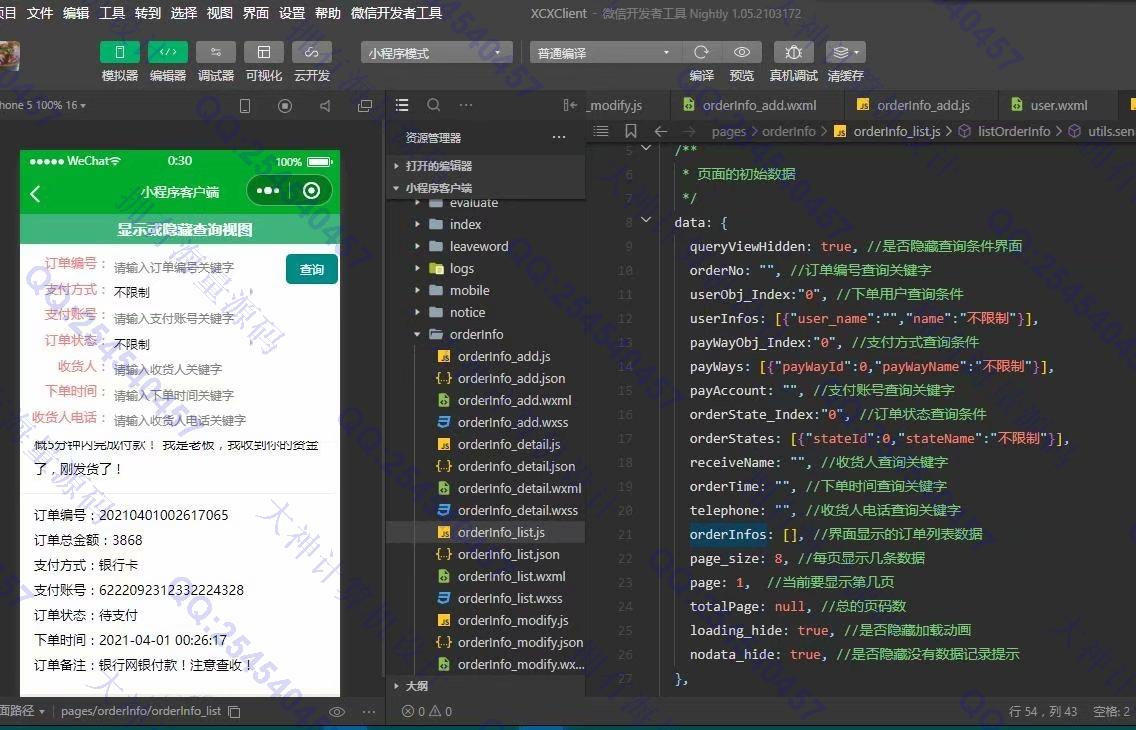1136x730 pixels.
Task: Click the simulator record circle icon
Action: (285, 106)
